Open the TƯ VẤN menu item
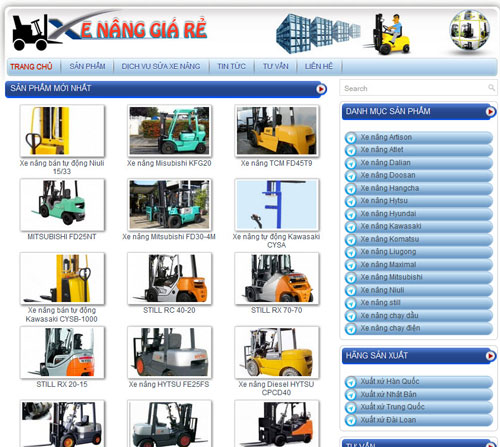The width and height of the screenshot is (500, 447). tap(275, 66)
